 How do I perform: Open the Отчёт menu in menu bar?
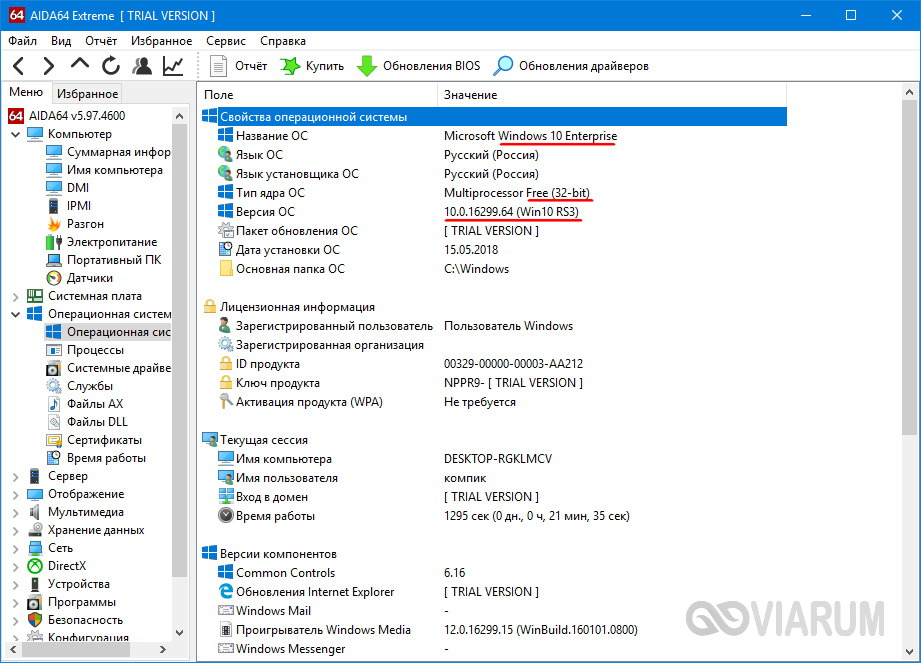(101, 41)
